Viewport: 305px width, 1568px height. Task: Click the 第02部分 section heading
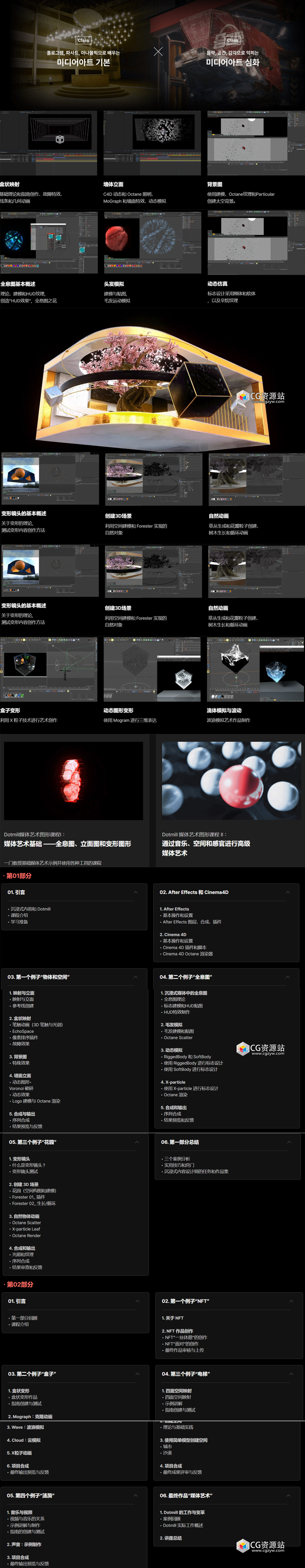[20, 1284]
